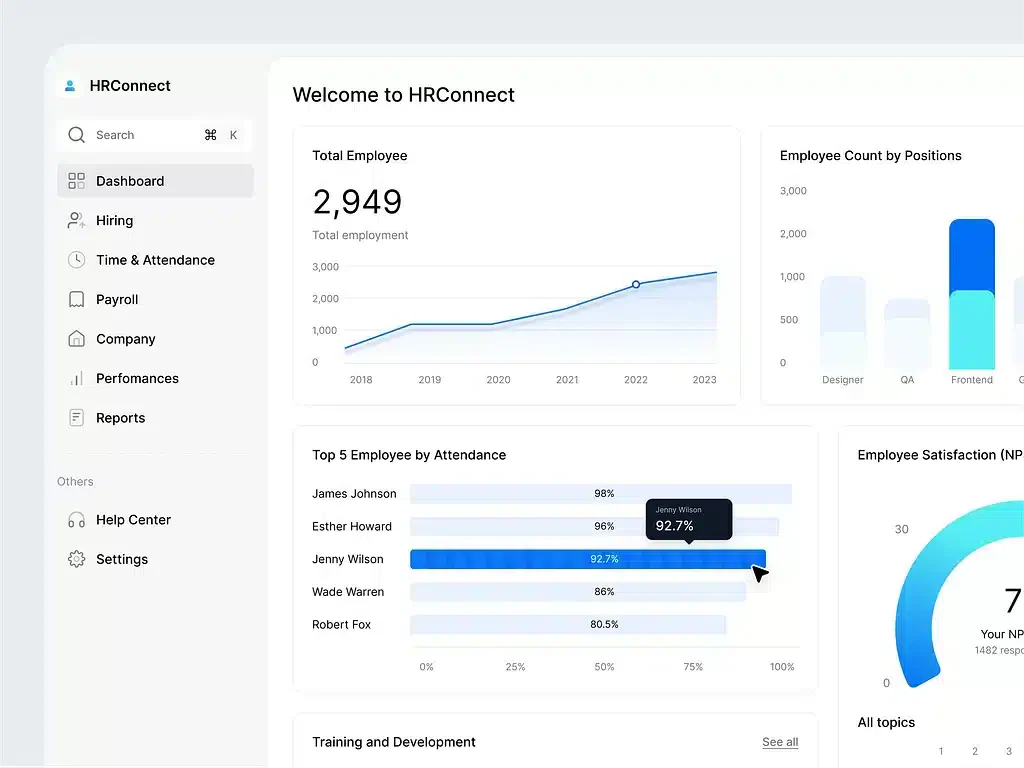Click the QA position bar
Screen dimensions: 1024x768
(907, 334)
